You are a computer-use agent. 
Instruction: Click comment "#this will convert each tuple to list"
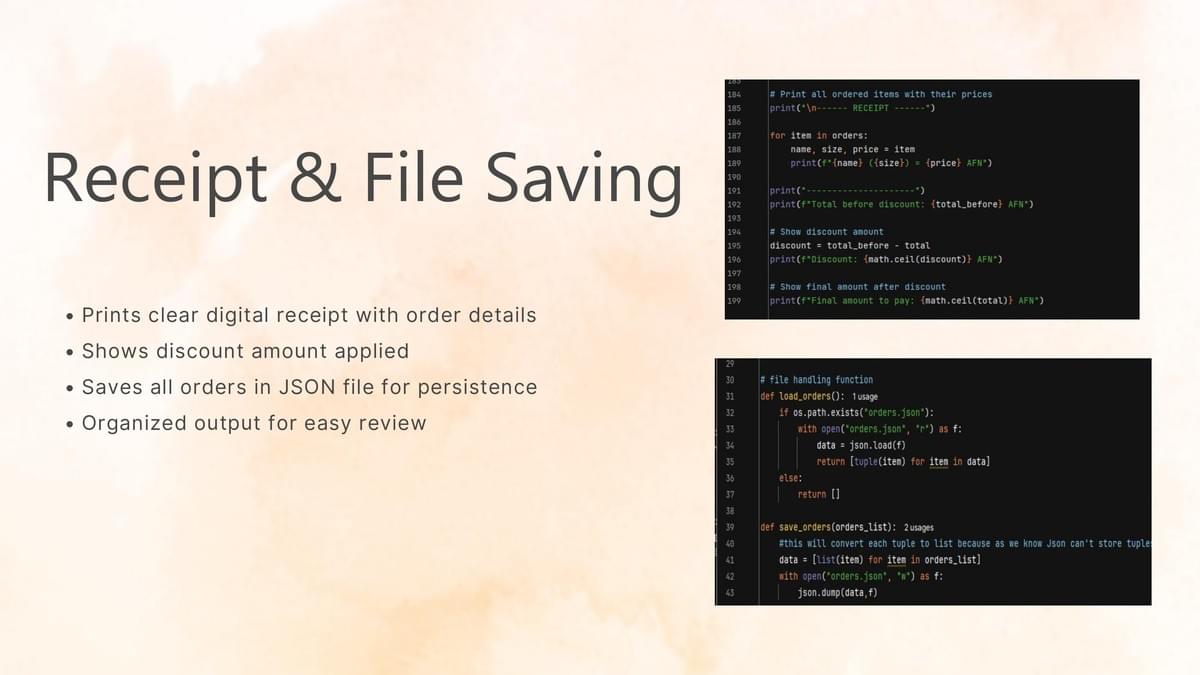click(964, 543)
